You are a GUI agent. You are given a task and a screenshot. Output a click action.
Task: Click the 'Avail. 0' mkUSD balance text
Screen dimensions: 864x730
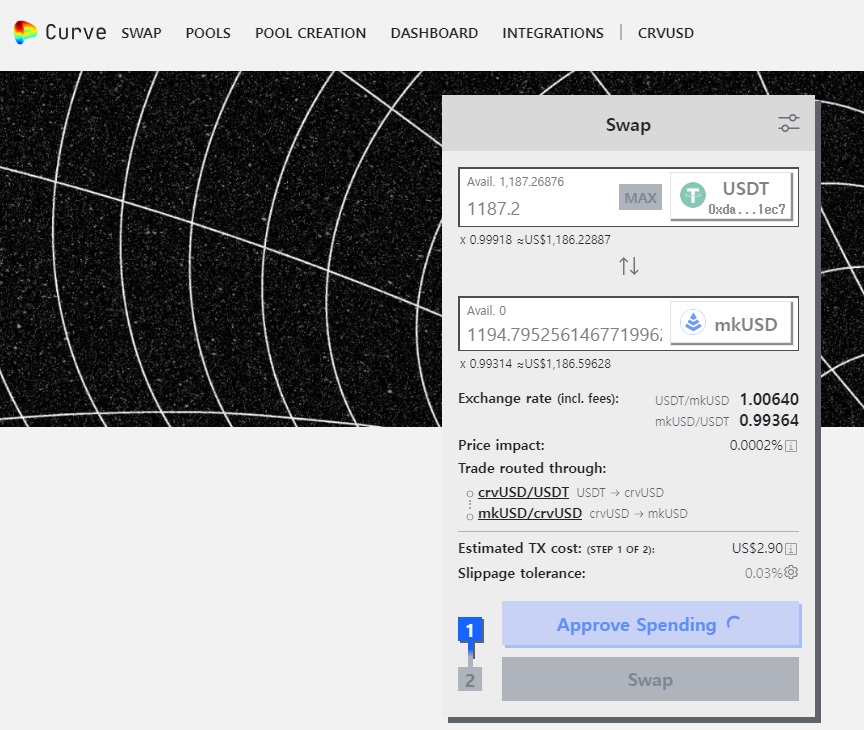(x=486, y=311)
